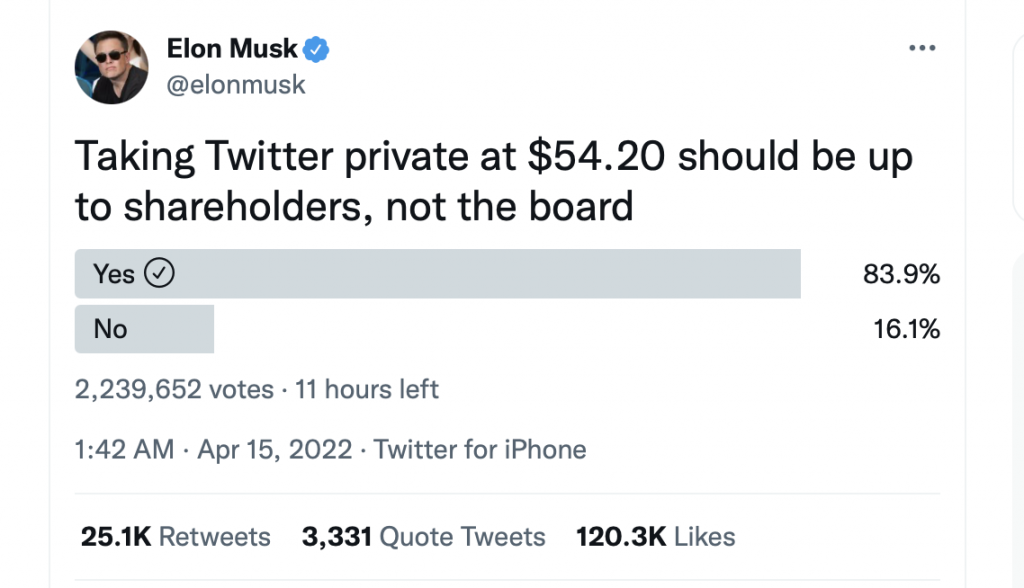Click the word 'Taking' starting the tweet
Viewport: 1024px width, 588px height.
point(134,158)
